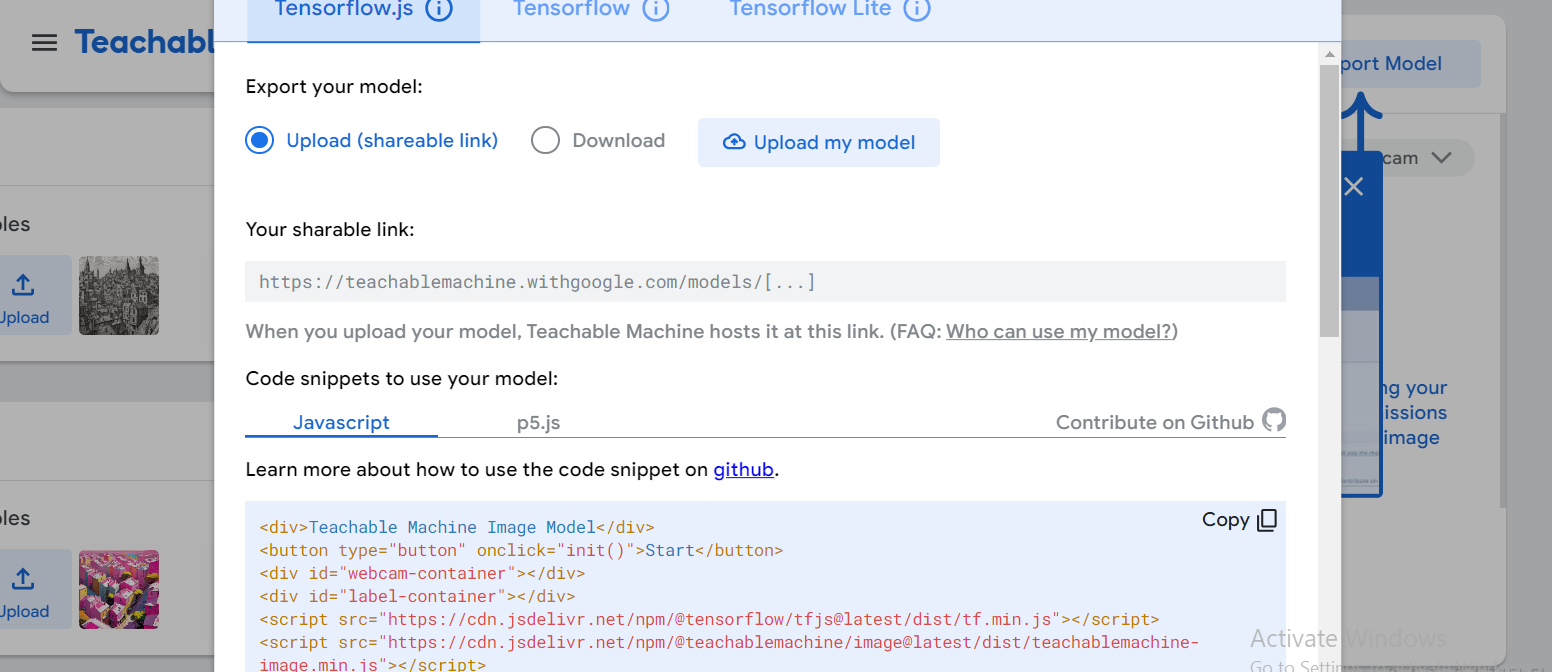Select the Javascript code snippet tab
Screen dimensions: 1552x672
click(341, 422)
